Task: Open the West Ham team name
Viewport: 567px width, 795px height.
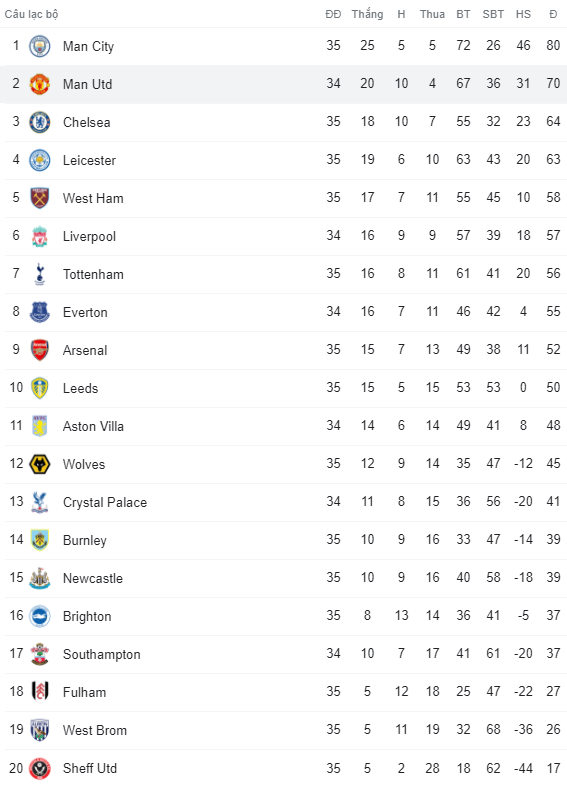Action: pos(93,198)
